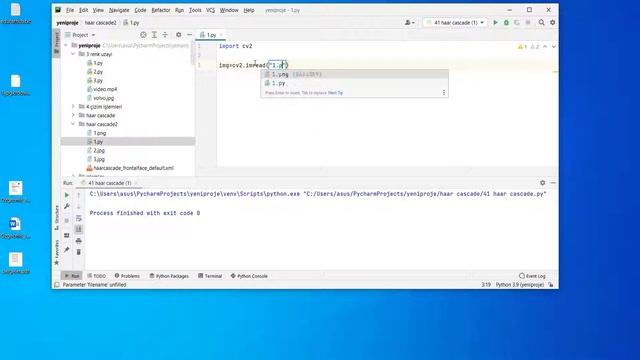Print Run console output
Screen dimensions: 640x360
[79, 241]
